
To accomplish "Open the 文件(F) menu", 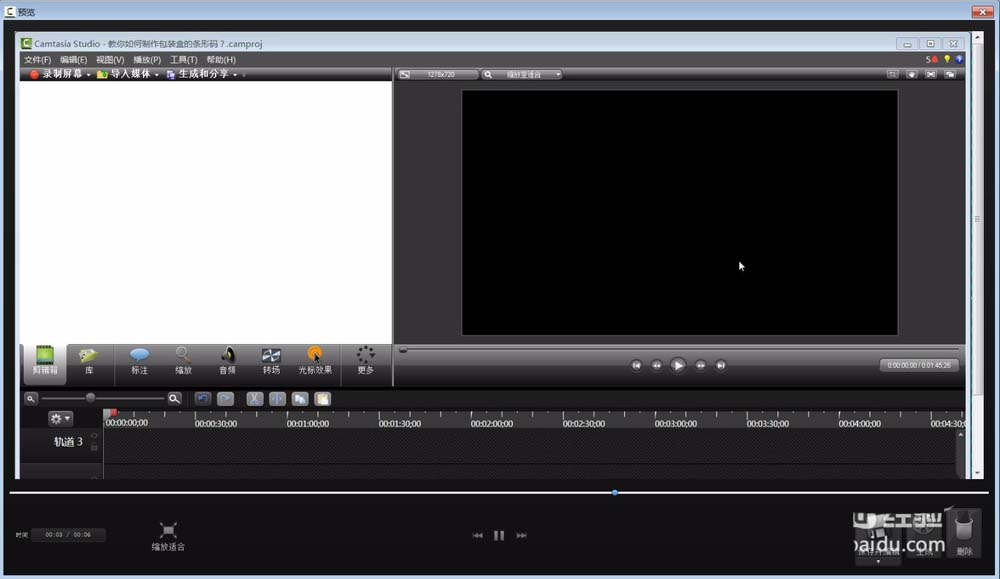I will tap(37, 59).
